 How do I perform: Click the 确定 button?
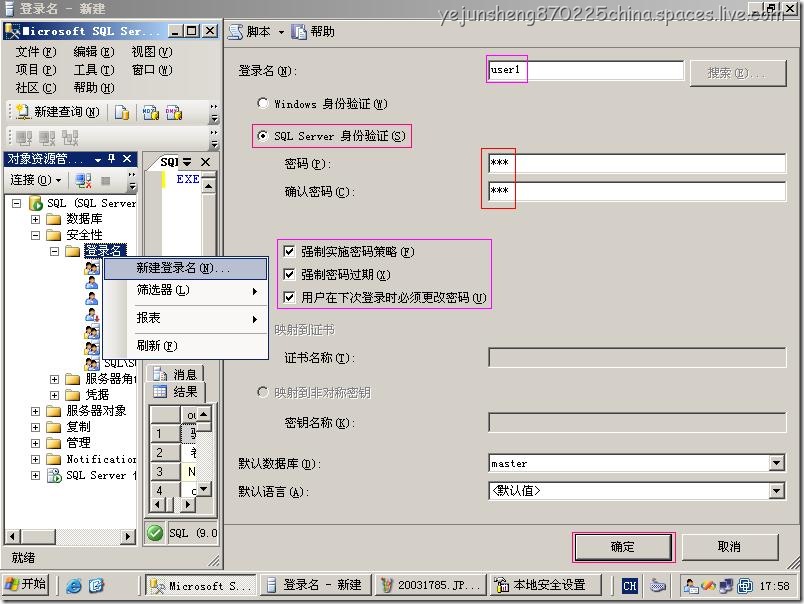point(623,547)
